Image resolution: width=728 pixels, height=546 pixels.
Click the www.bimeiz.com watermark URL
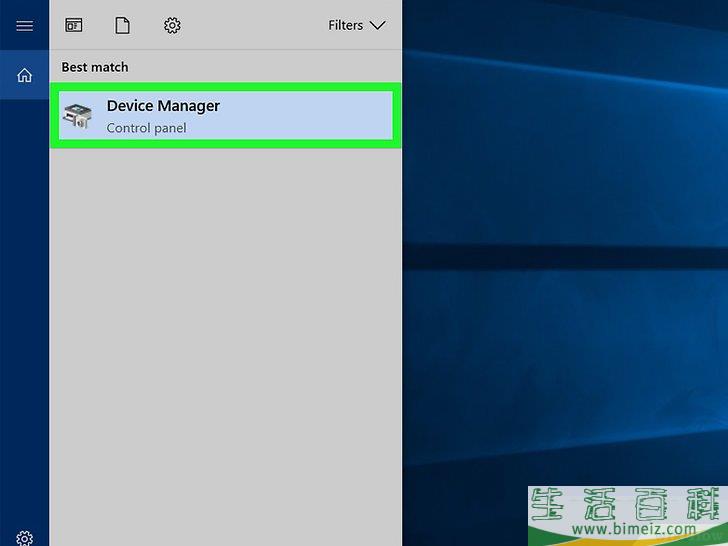(627, 529)
